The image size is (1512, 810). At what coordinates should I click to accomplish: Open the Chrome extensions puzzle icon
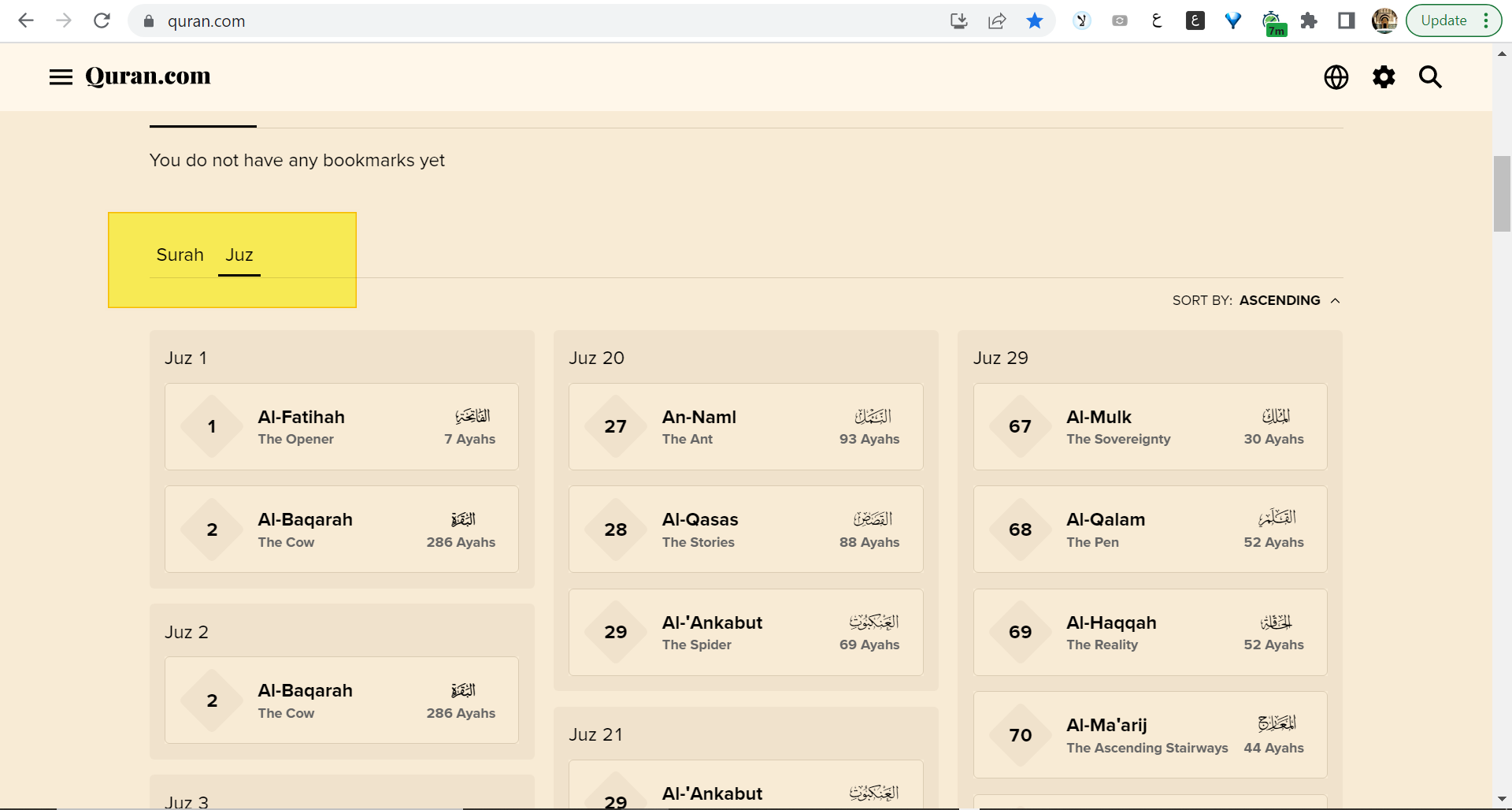(x=1309, y=20)
